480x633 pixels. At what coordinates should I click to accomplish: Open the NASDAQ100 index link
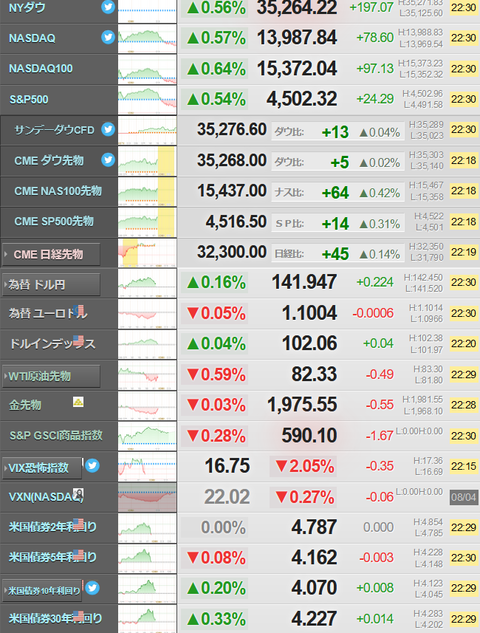(x=41, y=69)
